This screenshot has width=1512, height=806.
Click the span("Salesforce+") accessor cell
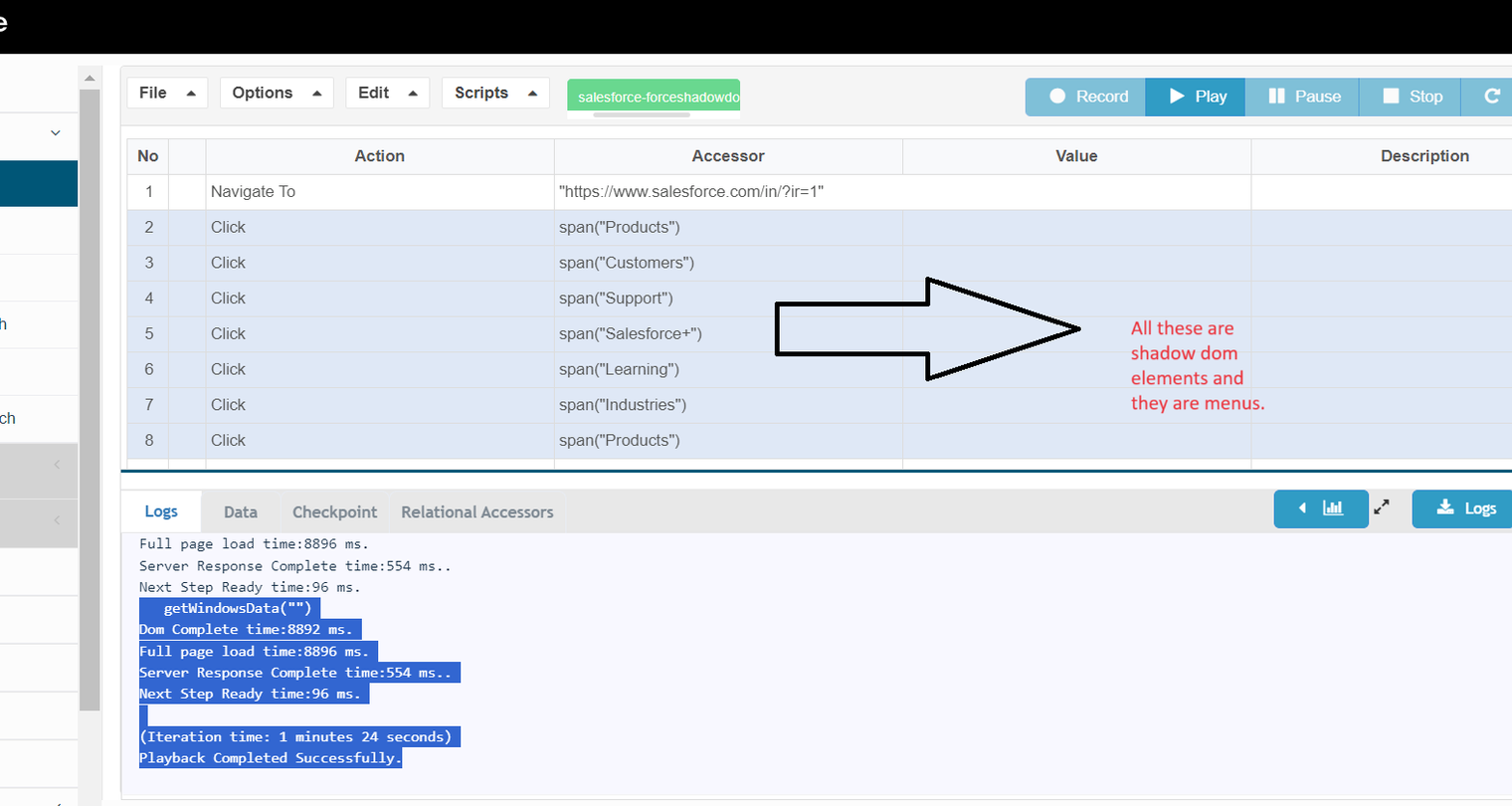[x=630, y=334]
